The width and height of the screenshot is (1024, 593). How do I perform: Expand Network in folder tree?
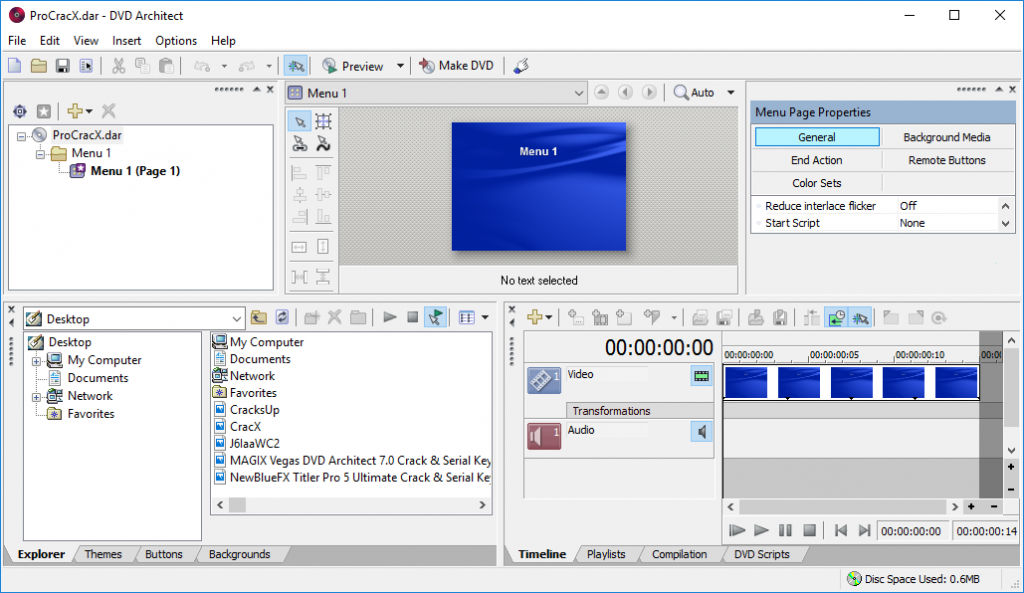click(x=37, y=396)
